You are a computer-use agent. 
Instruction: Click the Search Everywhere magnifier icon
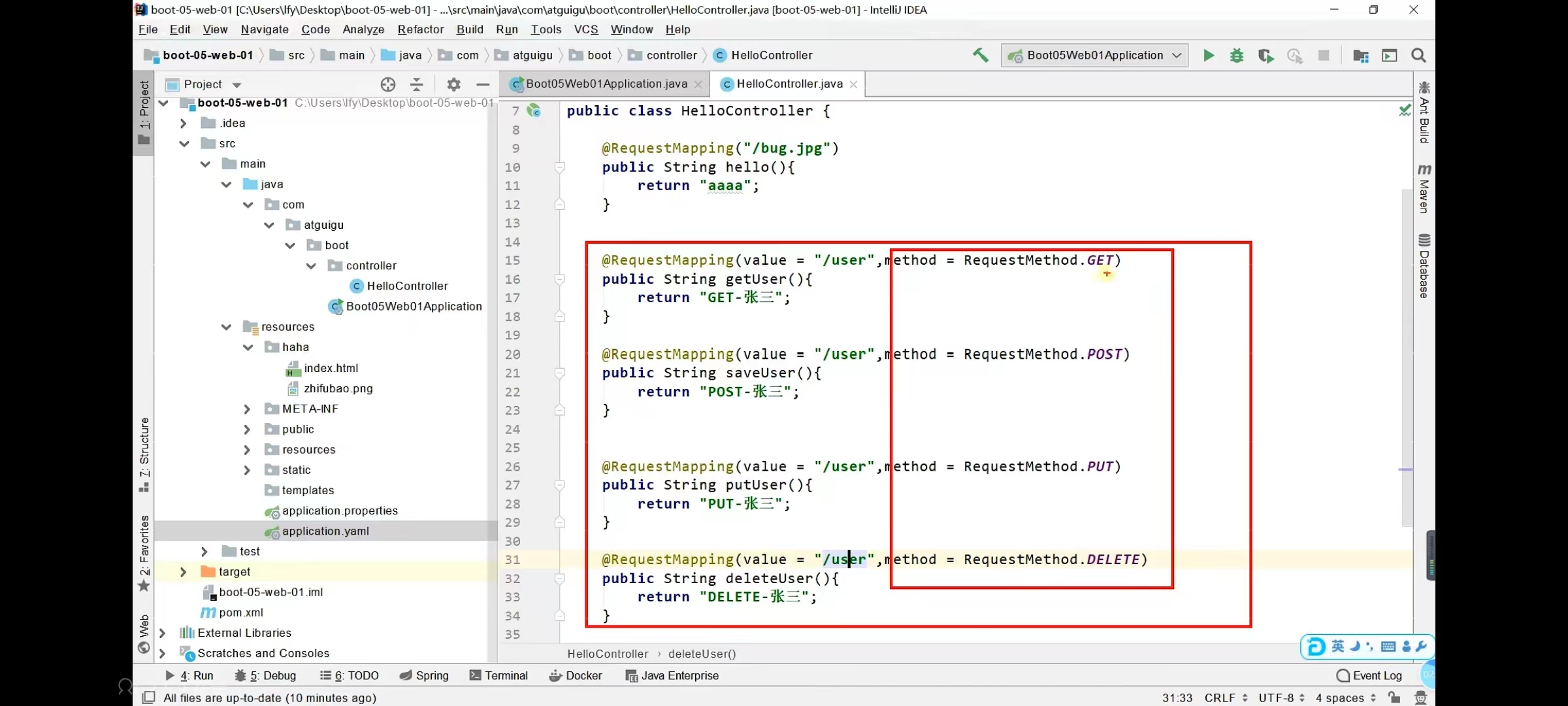click(1418, 56)
